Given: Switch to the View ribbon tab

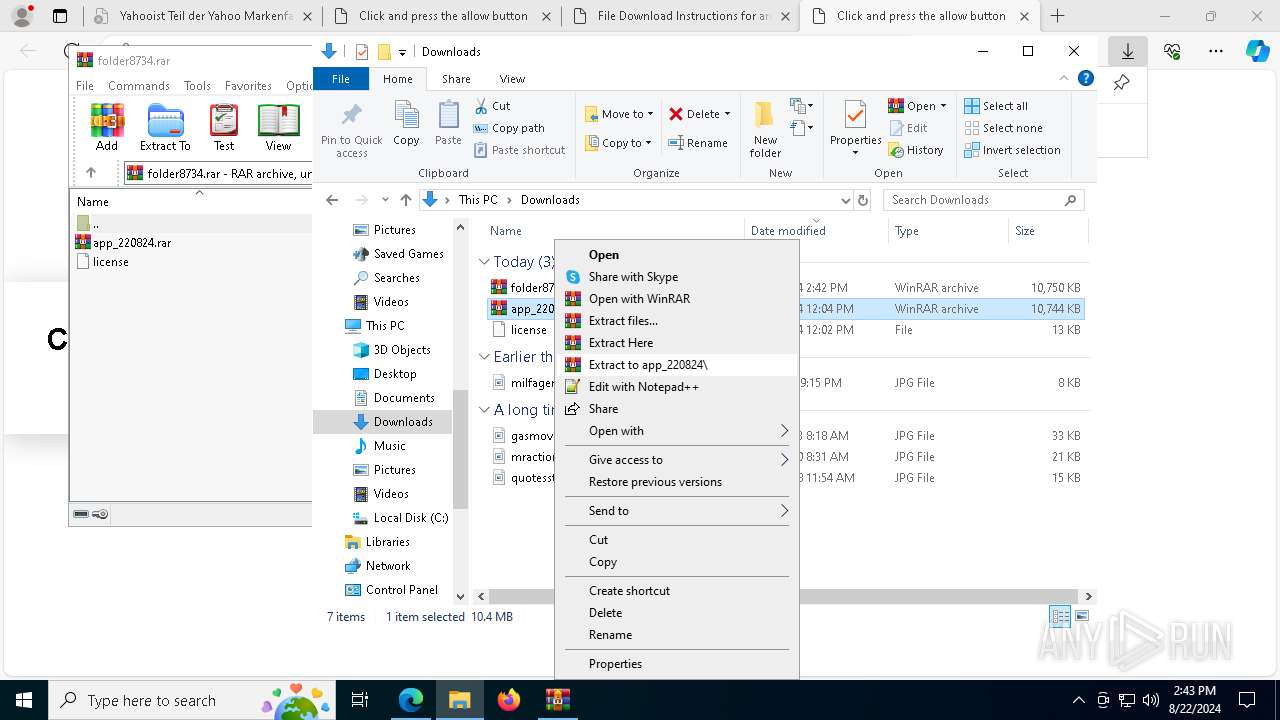Looking at the screenshot, I should point(512,79).
